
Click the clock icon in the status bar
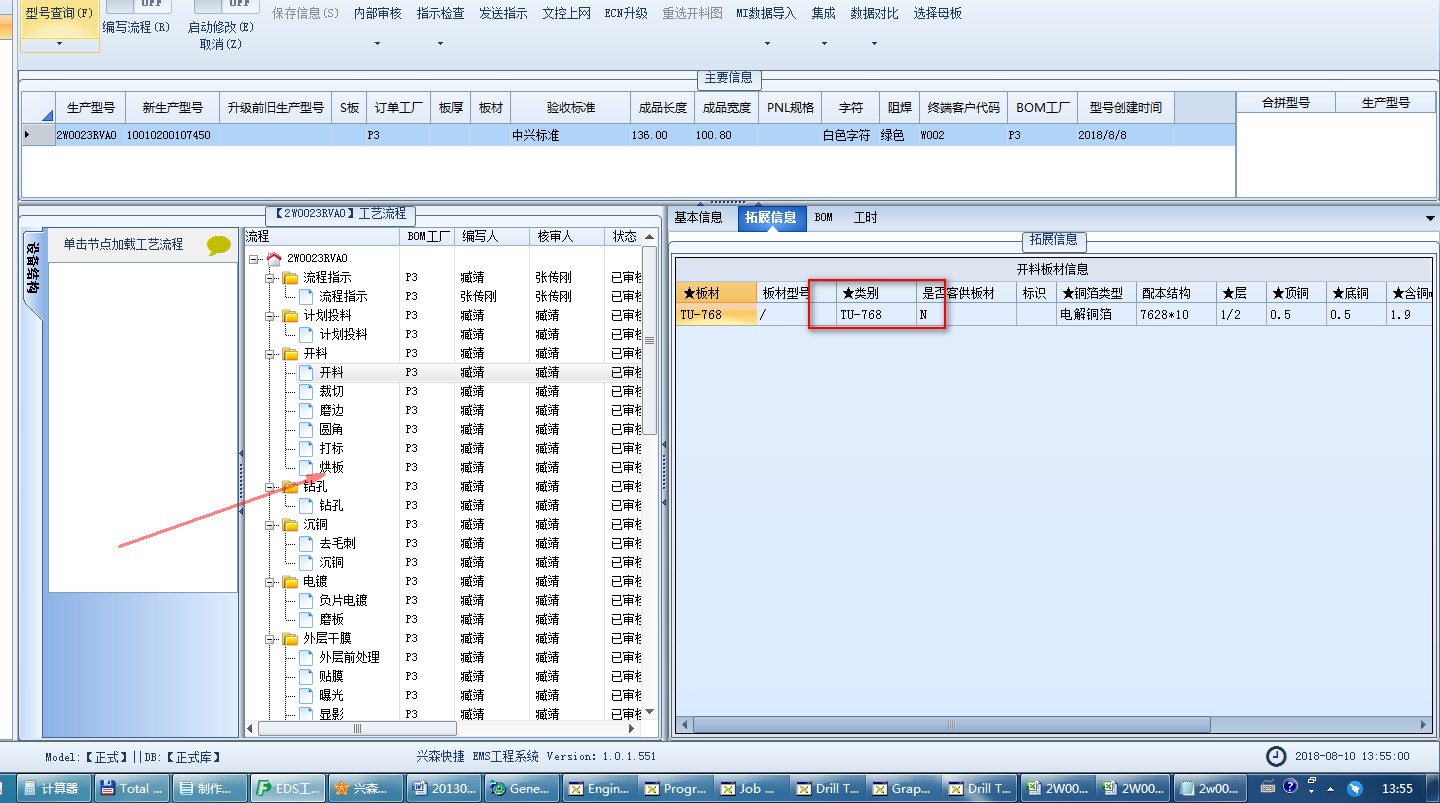pyautogui.click(x=1276, y=756)
